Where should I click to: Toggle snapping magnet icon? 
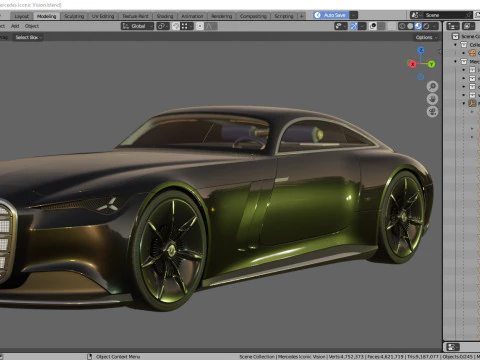[x=176, y=26]
